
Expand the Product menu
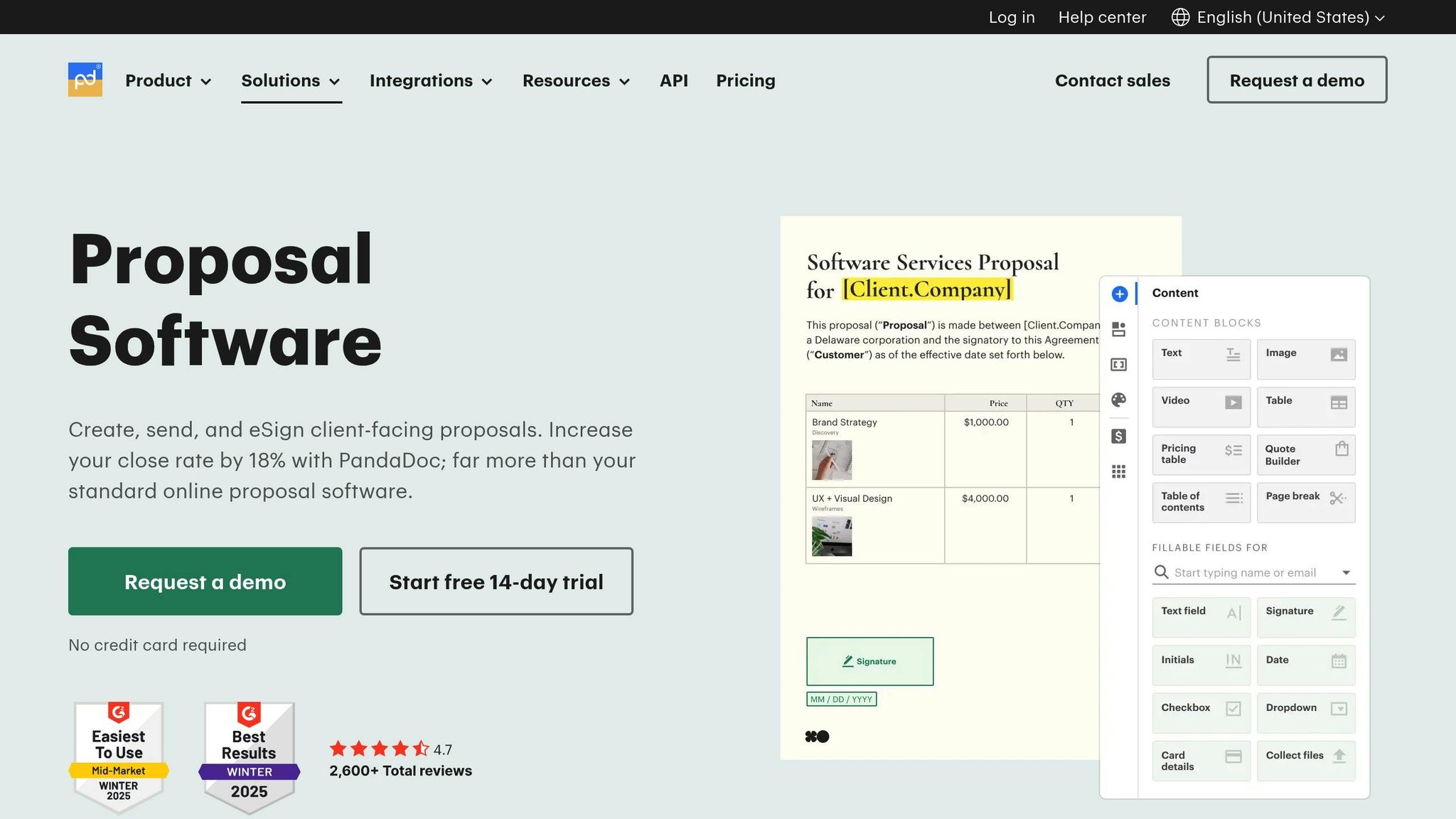(x=168, y=80)
